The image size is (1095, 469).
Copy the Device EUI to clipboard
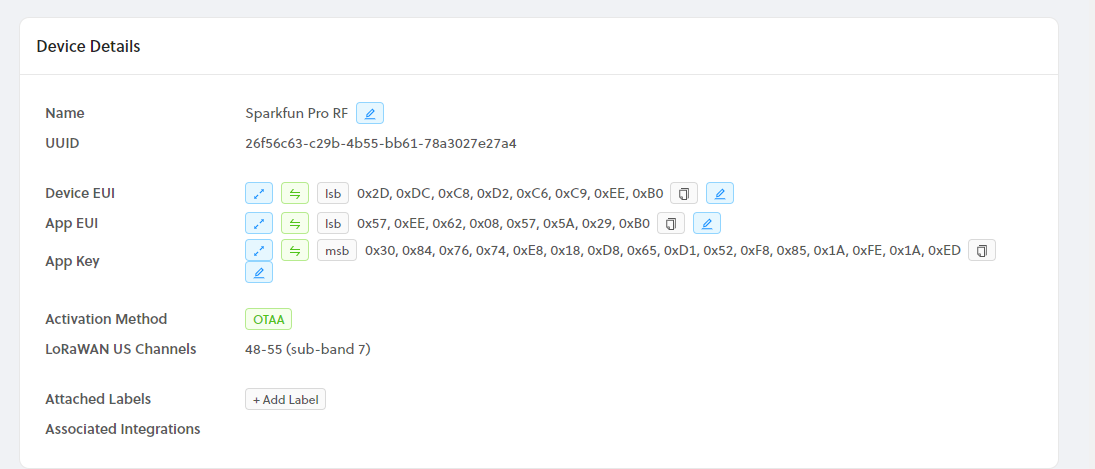click(x=684, y=193)
